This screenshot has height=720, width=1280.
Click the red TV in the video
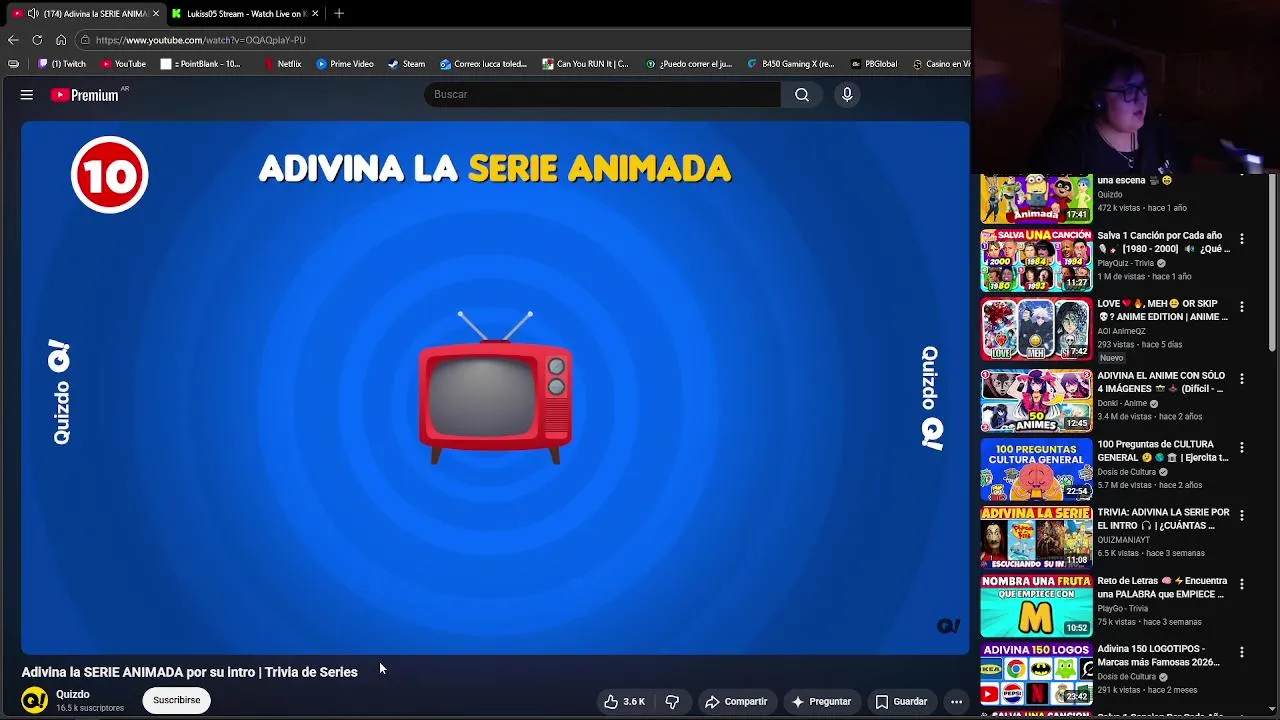coord(495,388)
